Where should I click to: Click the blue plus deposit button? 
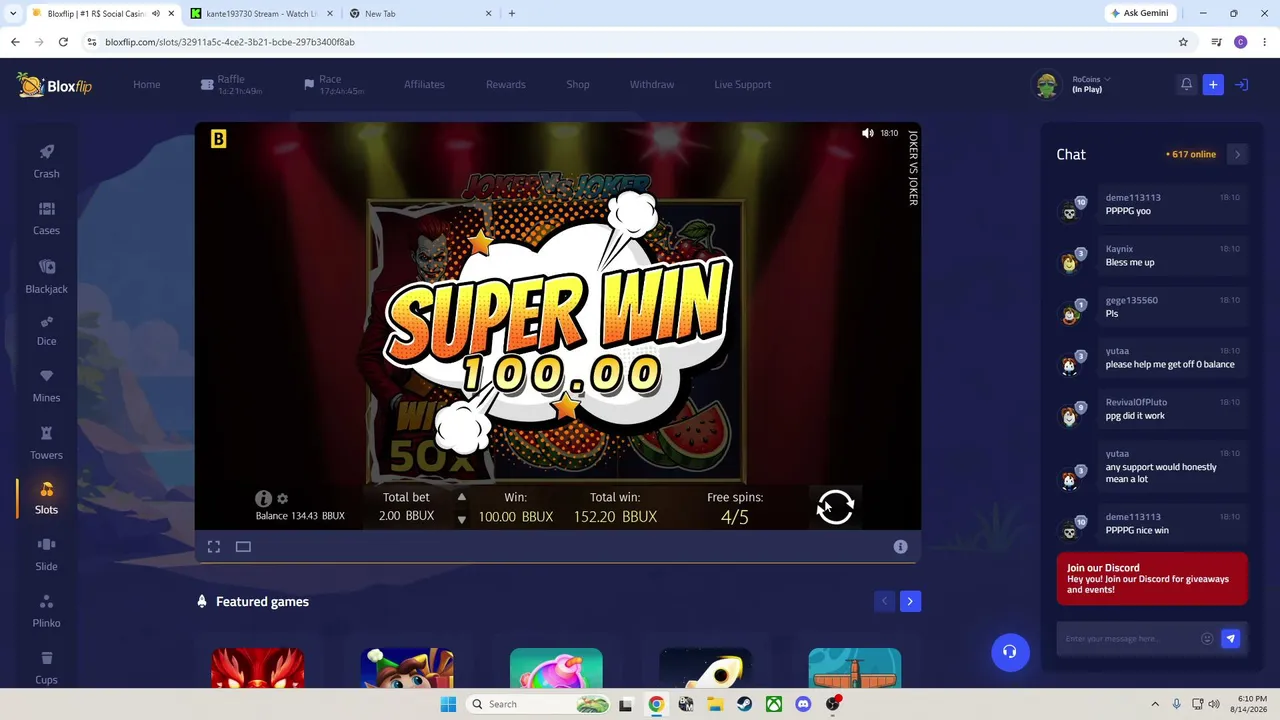[1213, 85]
